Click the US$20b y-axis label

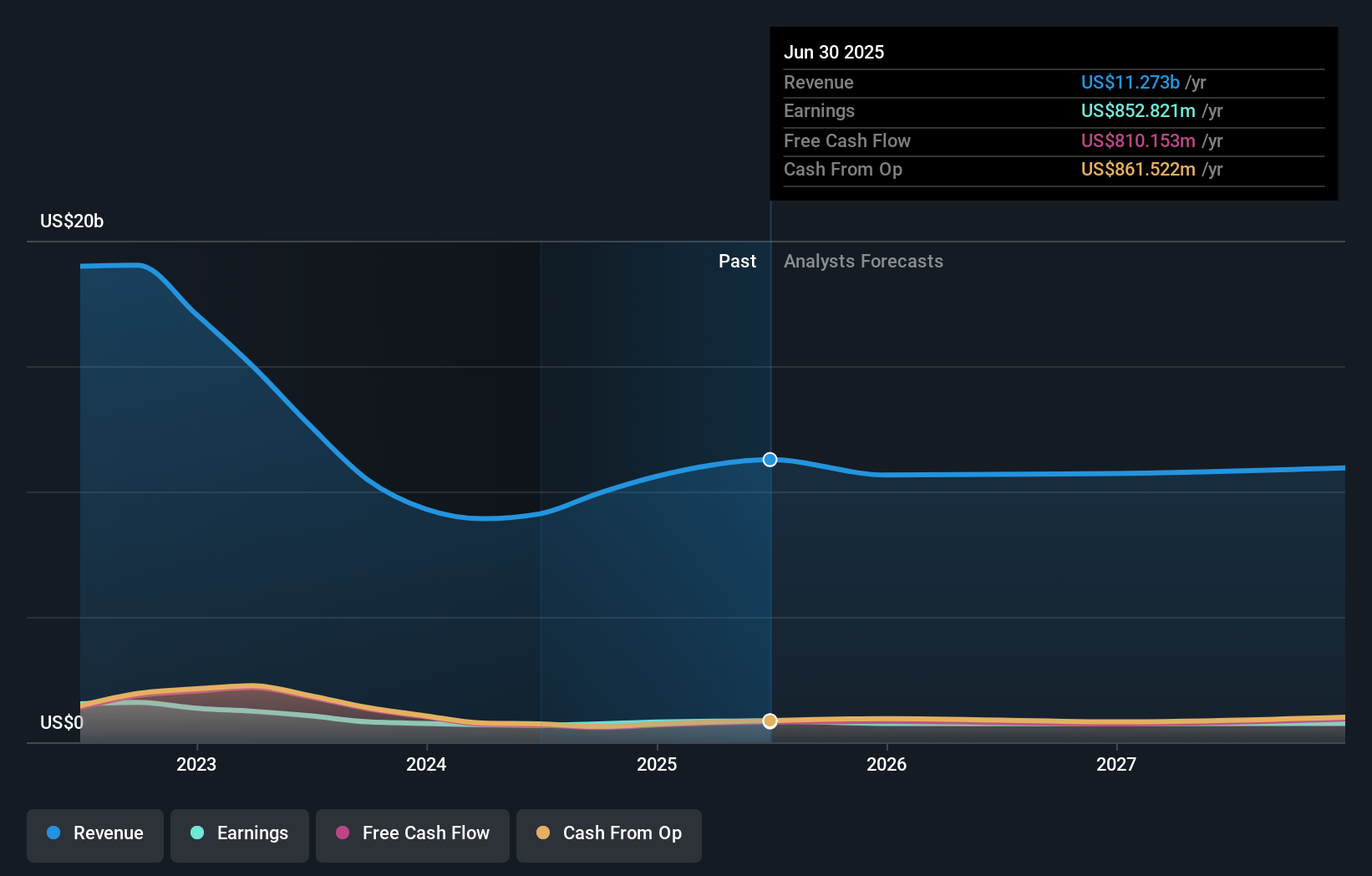[x=72, y=221]
